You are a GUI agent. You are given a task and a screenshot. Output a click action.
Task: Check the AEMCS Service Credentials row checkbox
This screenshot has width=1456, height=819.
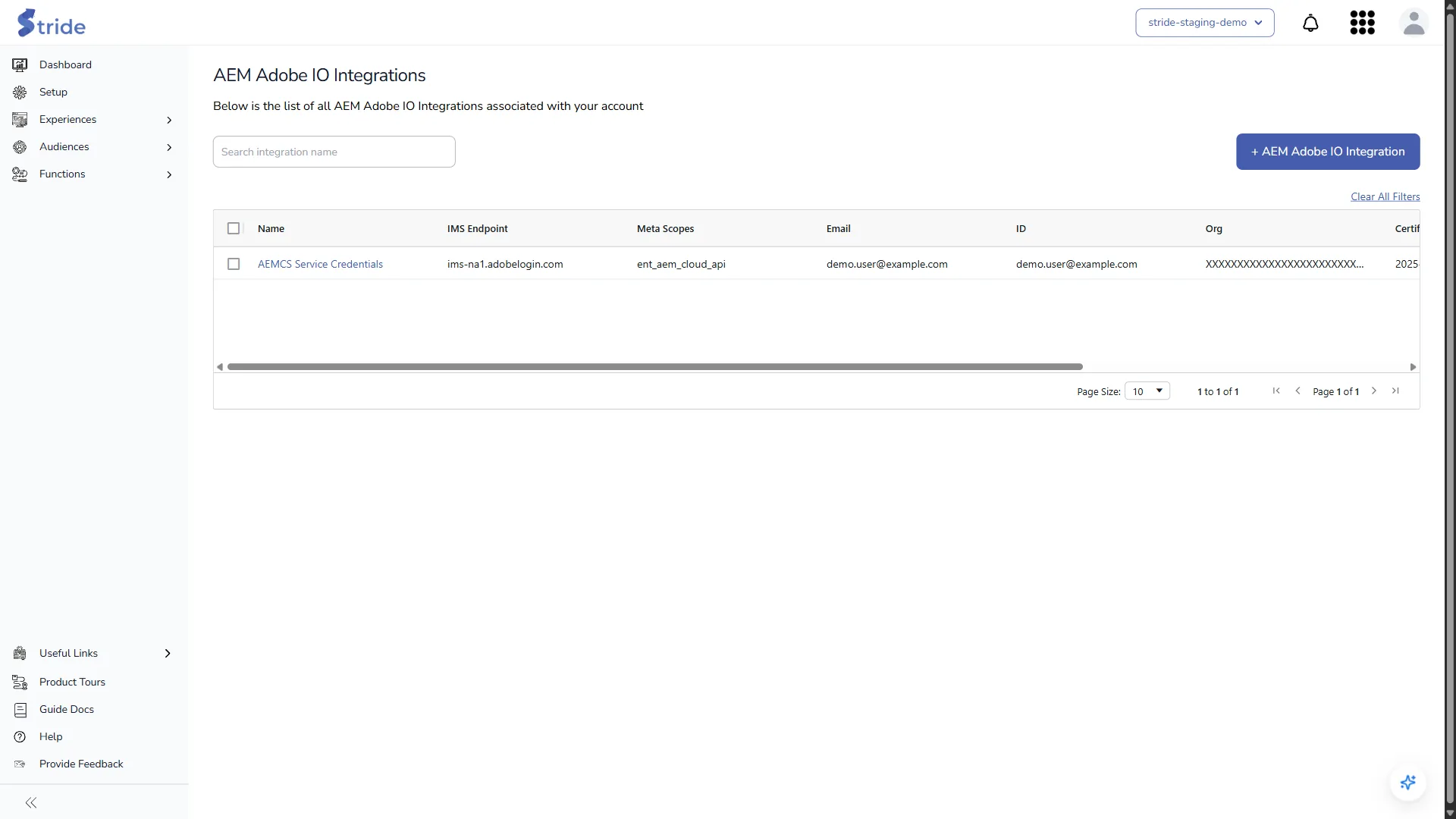click(x=234, y=264)
